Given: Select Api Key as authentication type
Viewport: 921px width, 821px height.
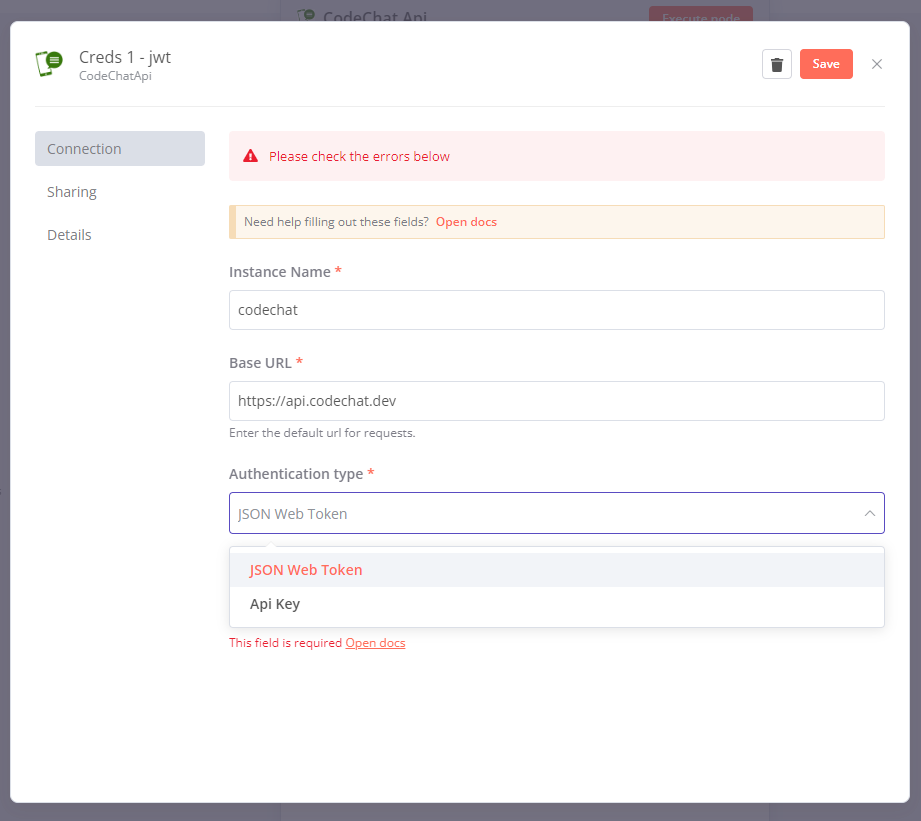Looking at the screenshot, I should pos(274,603).
